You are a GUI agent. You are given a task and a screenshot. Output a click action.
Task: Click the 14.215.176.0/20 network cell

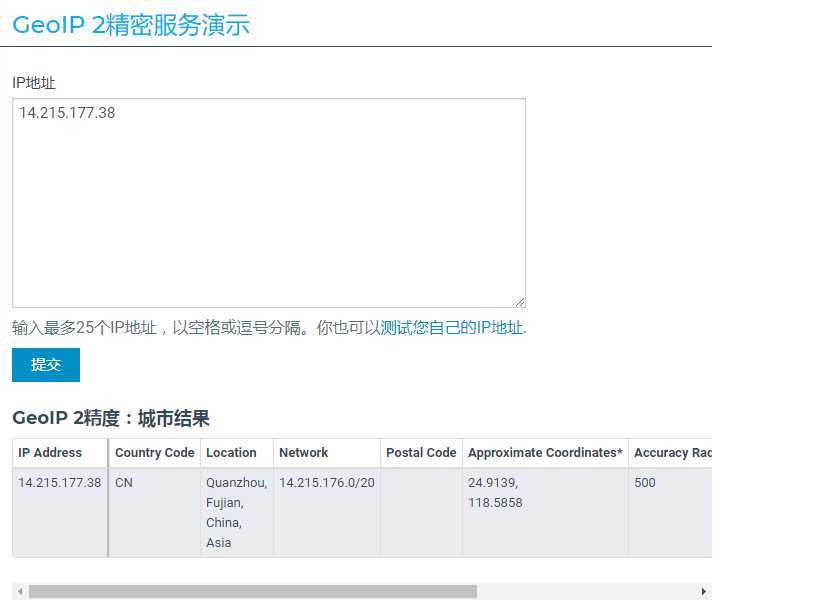click(x=326, y=512)
